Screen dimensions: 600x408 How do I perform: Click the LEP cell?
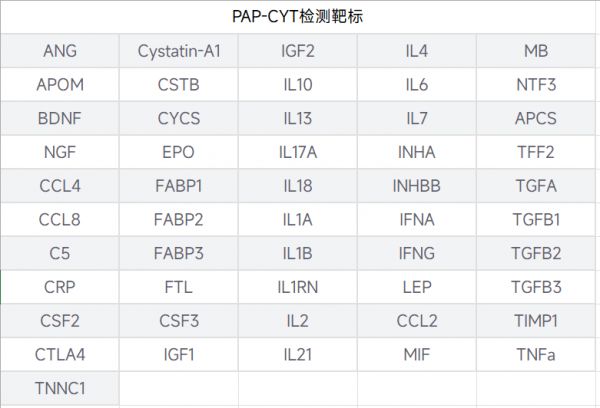417,287
